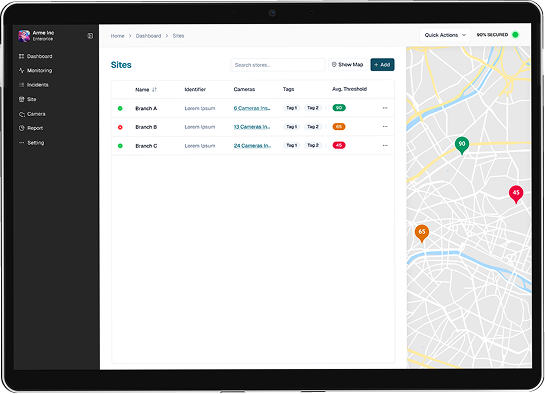Click the Tags column header
The width and height of the screenshot is (545, 394).
point(288,89)
